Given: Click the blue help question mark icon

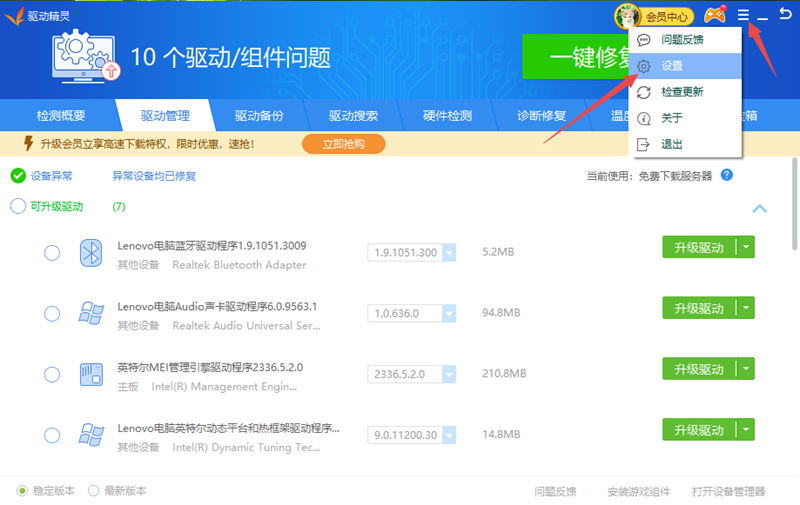Looking at the screenshot, I should point(727,175).
